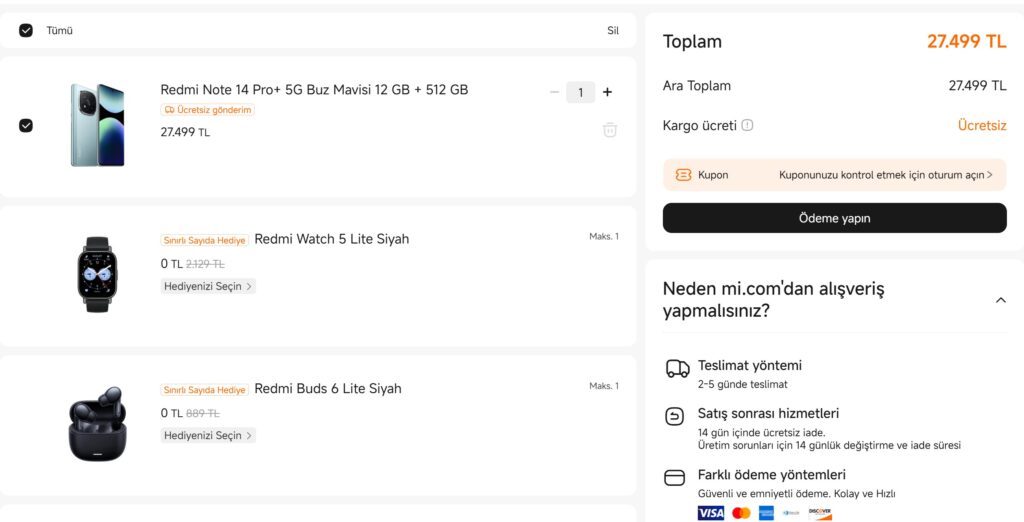Click the phone's 27.499 TL price
This screenshot has width=1024, height=522.
185,132
